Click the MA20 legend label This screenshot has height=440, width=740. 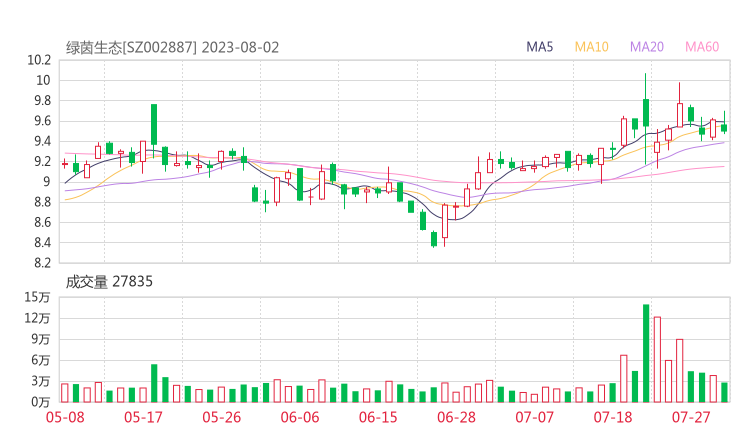[x=647, y=47]
